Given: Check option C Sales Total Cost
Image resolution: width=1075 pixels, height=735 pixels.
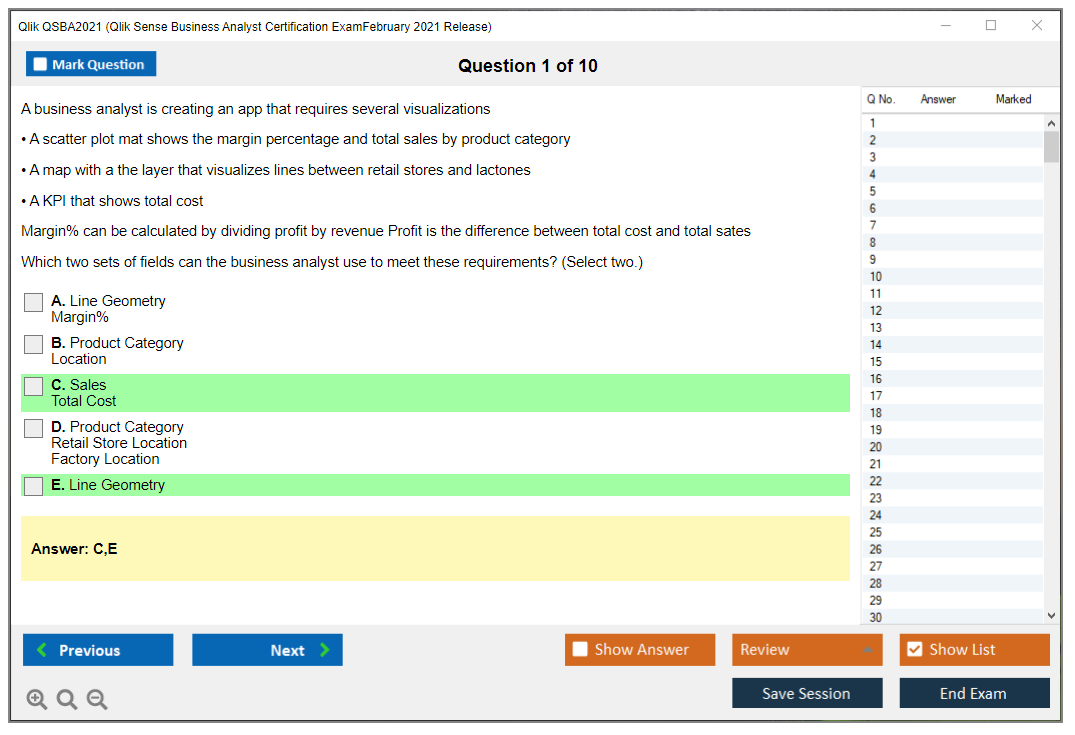Looking at the screenshot, I should [x=34, y=386].
